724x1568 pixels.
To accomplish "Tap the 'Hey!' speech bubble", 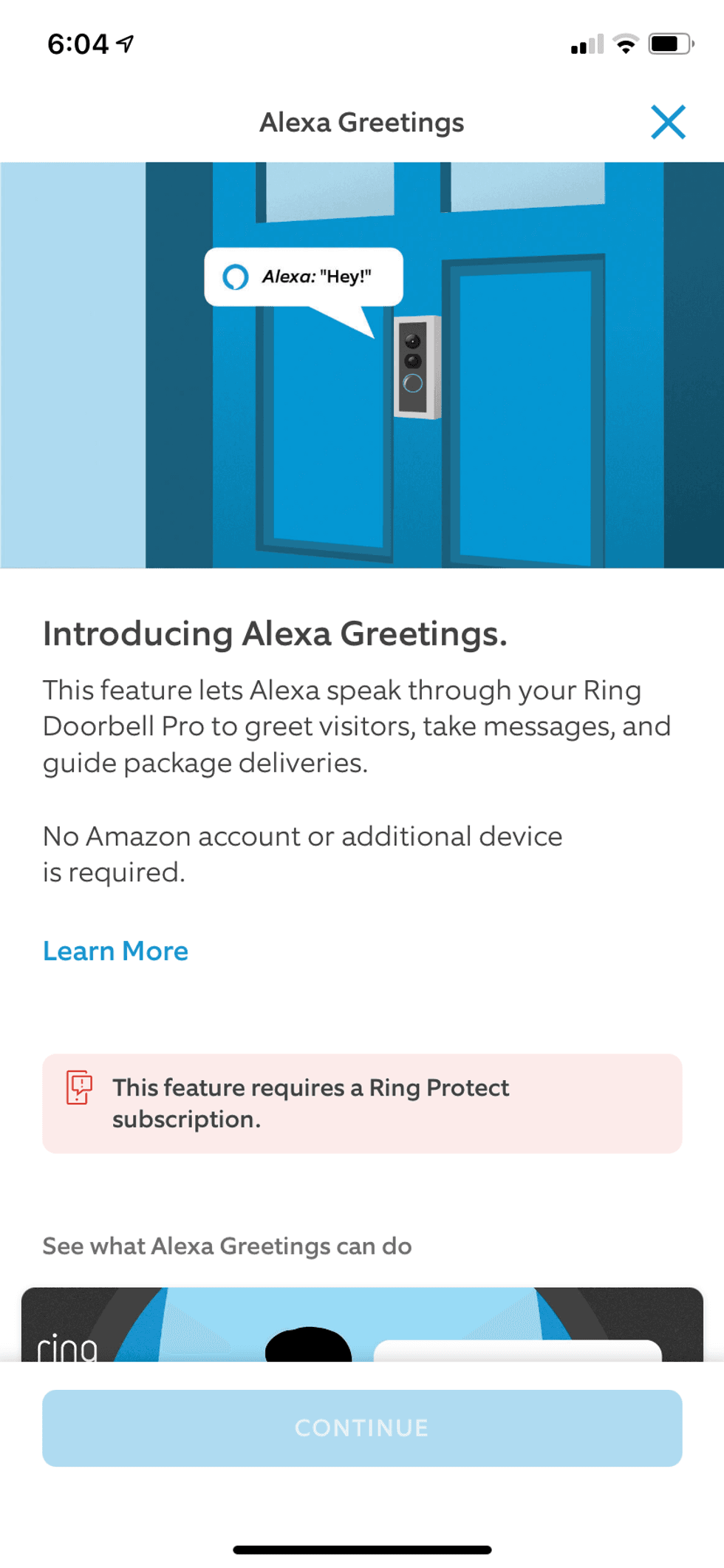I will pyautogui.click(x=304, y=277).
